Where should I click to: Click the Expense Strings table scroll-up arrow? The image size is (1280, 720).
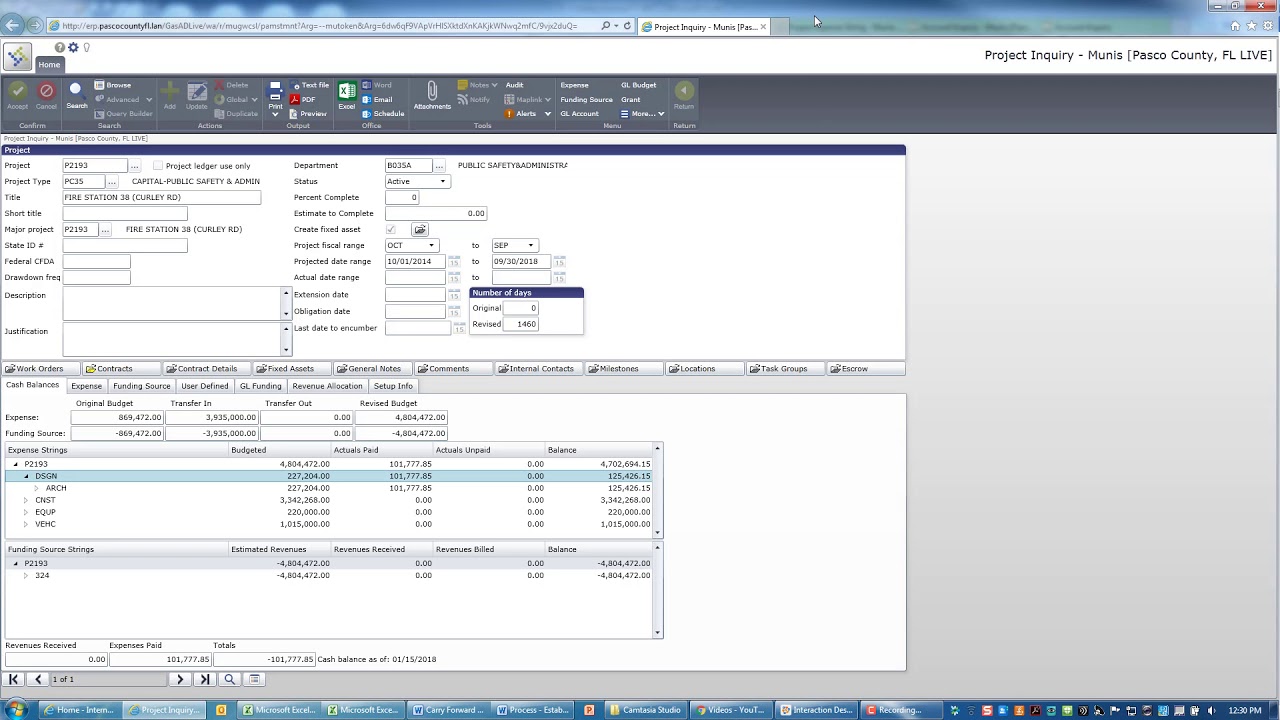coord(657,448)
